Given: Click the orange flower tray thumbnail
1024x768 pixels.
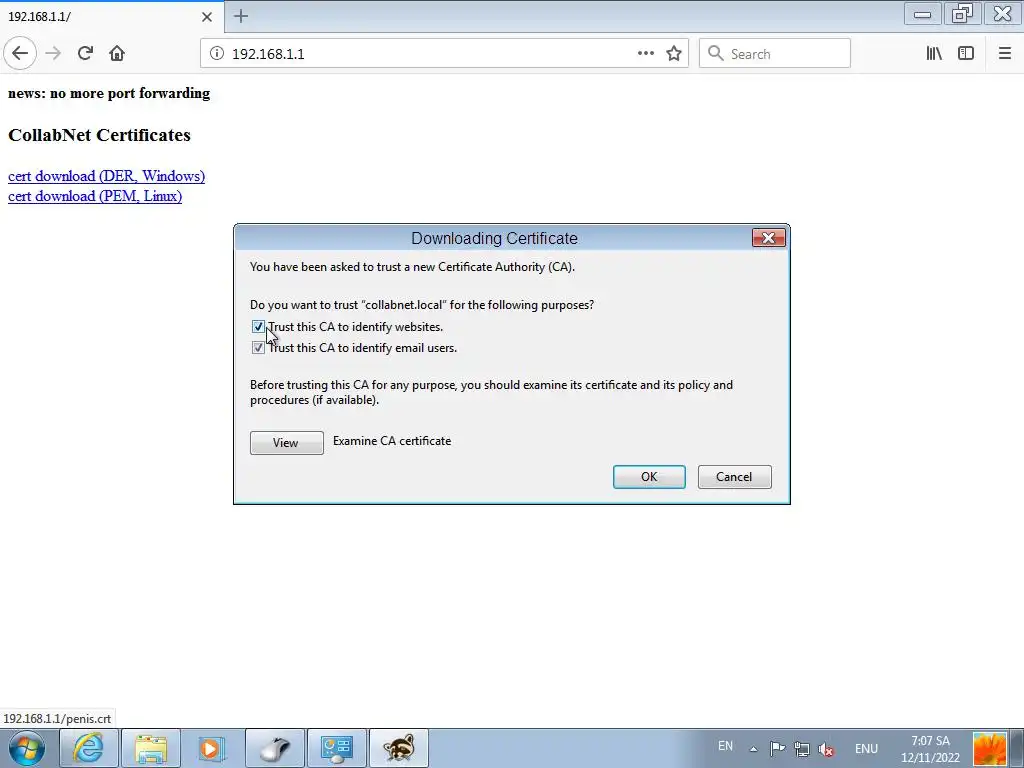Looking at the screenshot, I should click(x=989, y=749).
